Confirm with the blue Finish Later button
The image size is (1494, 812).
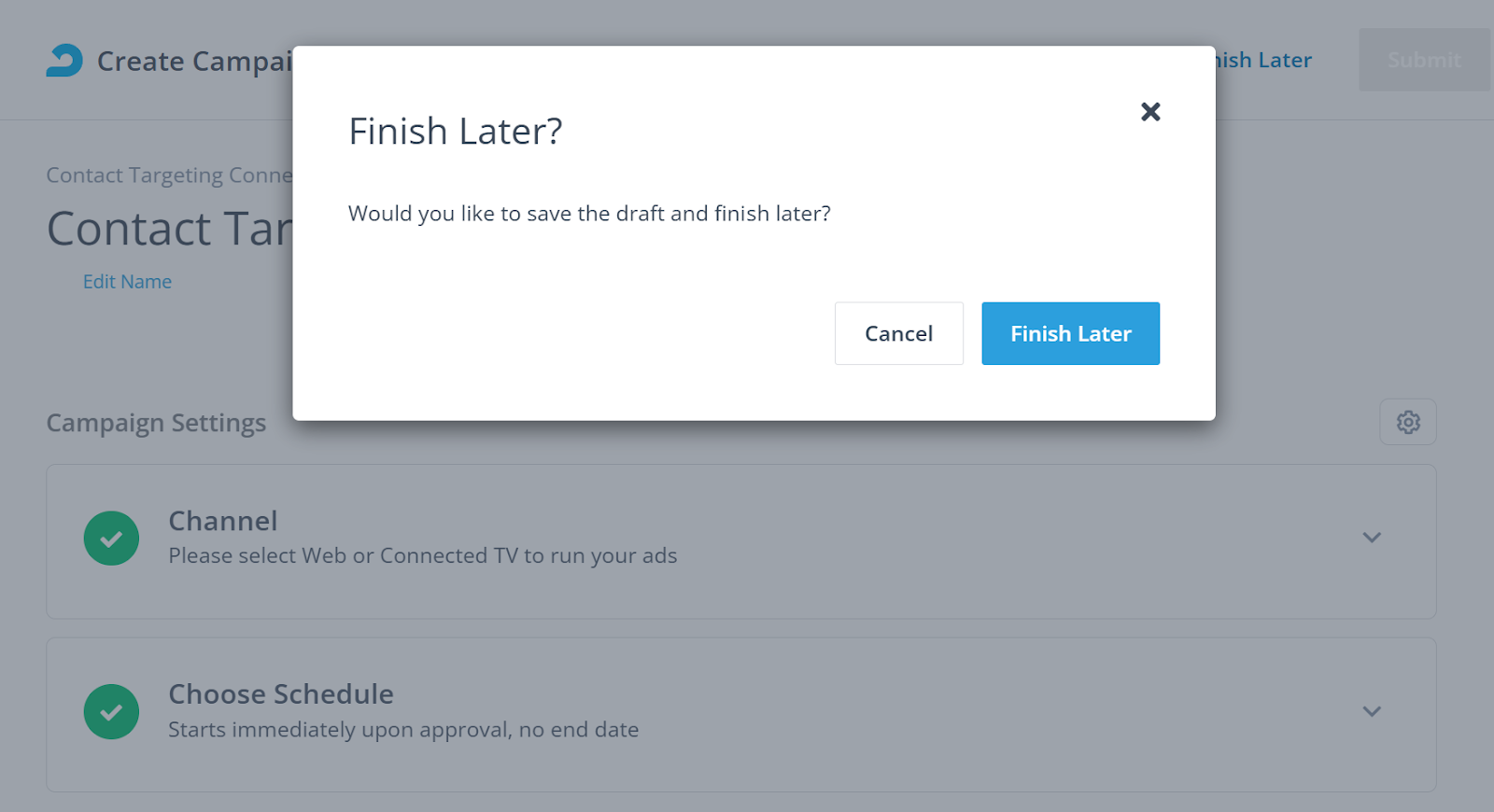(1070, 333)
